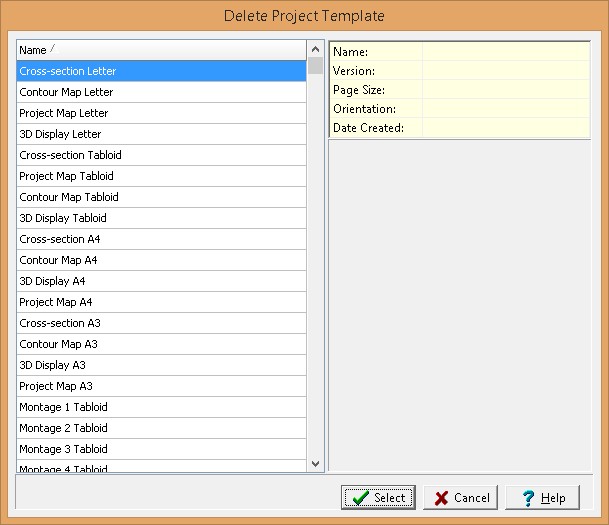Screen dimensions: 609x525
Task: Click the green checkmark Select button
Action: click(379, 497)
